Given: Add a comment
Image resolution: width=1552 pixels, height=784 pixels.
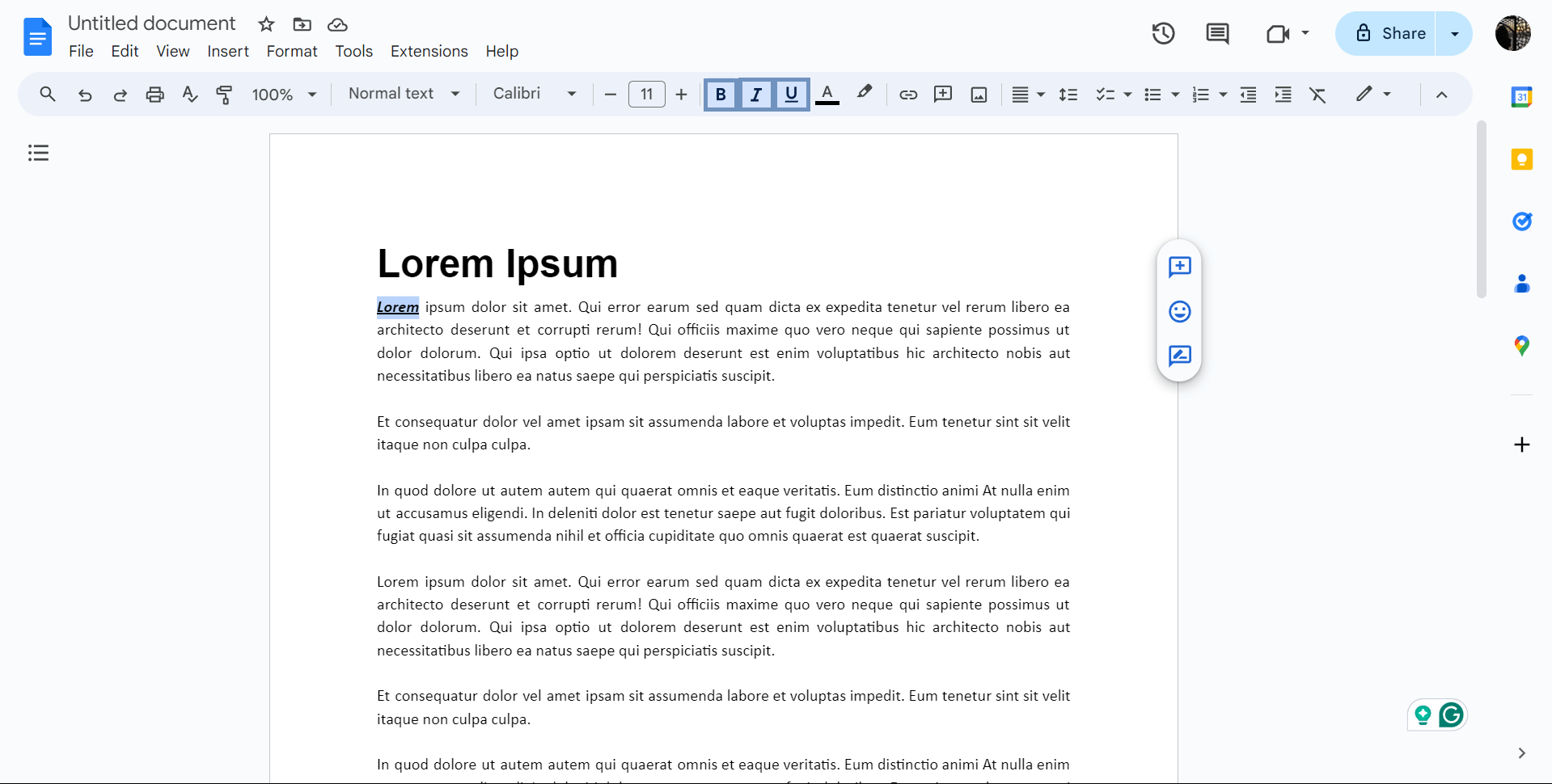Looking at the screenshot, I should point(943,95).
